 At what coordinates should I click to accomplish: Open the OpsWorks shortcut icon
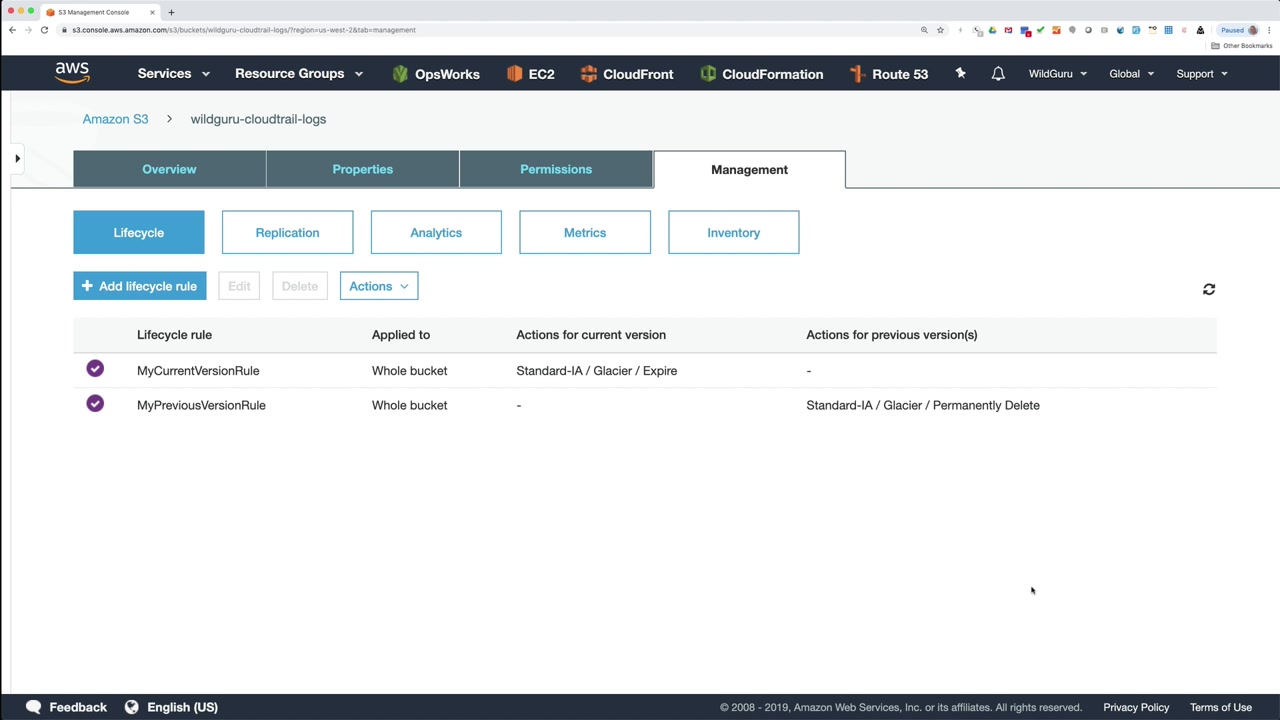tap(400, 74)
